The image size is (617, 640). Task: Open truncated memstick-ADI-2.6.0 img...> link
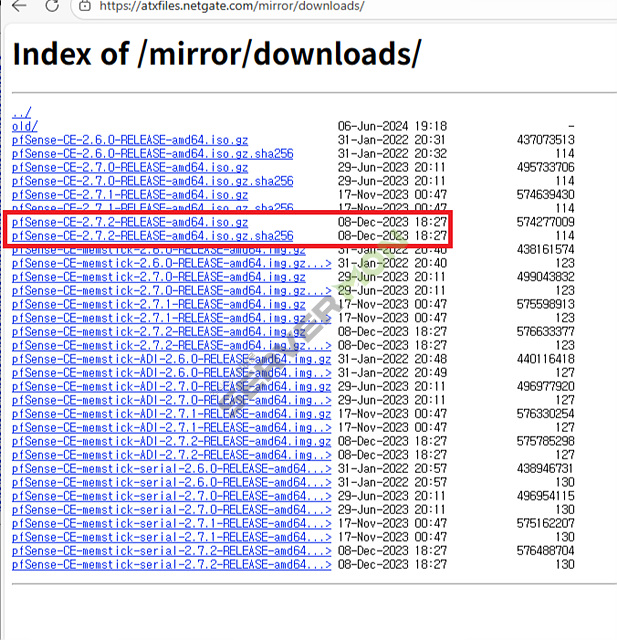[x=171, y=373]
